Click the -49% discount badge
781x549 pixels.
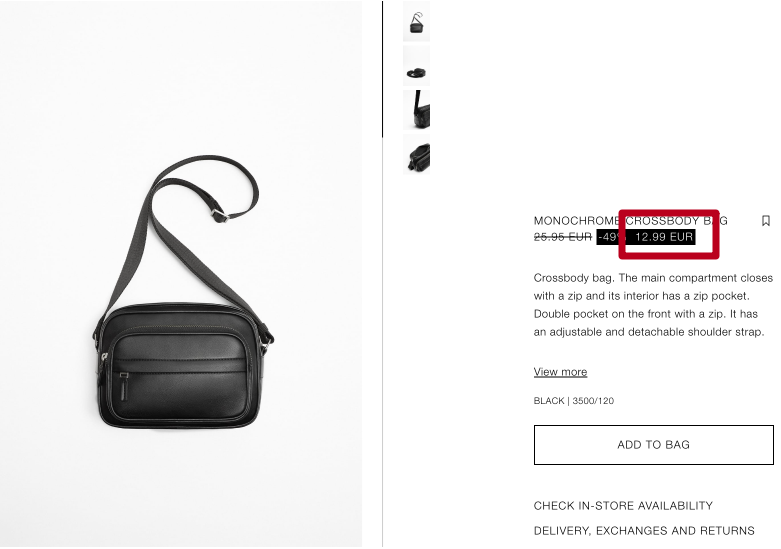click(608, 237)
